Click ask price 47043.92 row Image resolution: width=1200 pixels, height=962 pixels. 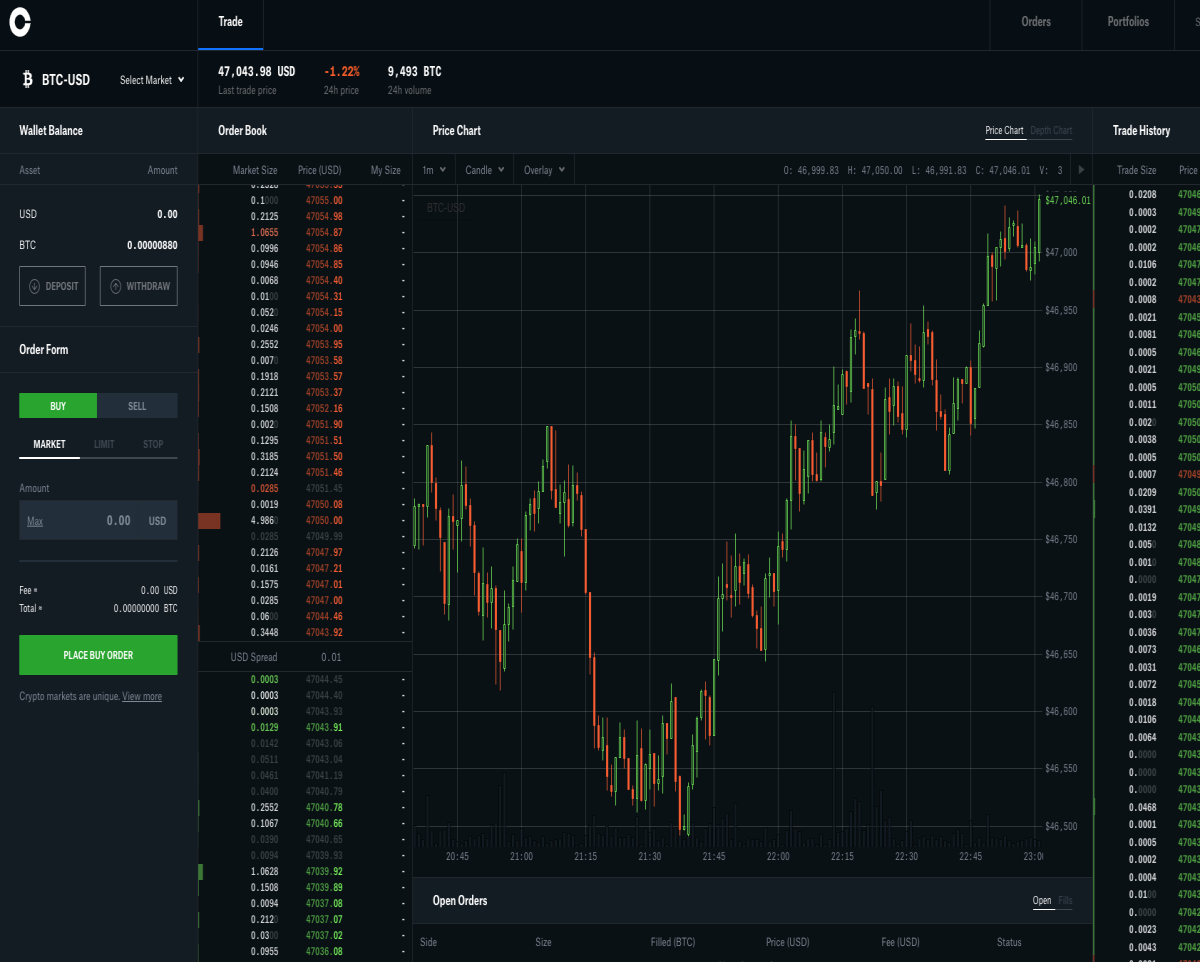point(305,633)
